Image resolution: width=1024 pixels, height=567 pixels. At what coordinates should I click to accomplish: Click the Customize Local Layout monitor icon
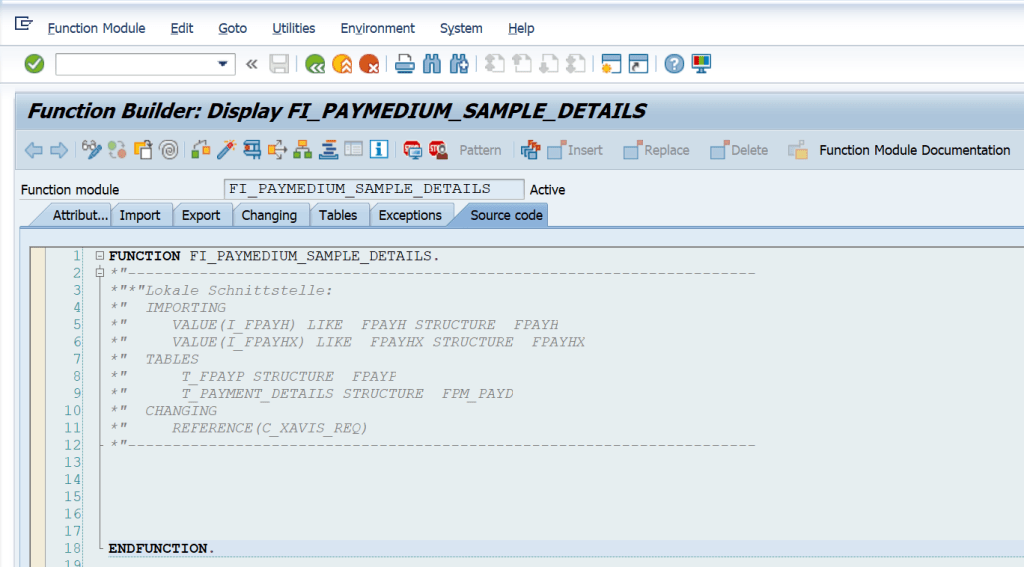tap(701, 64)
